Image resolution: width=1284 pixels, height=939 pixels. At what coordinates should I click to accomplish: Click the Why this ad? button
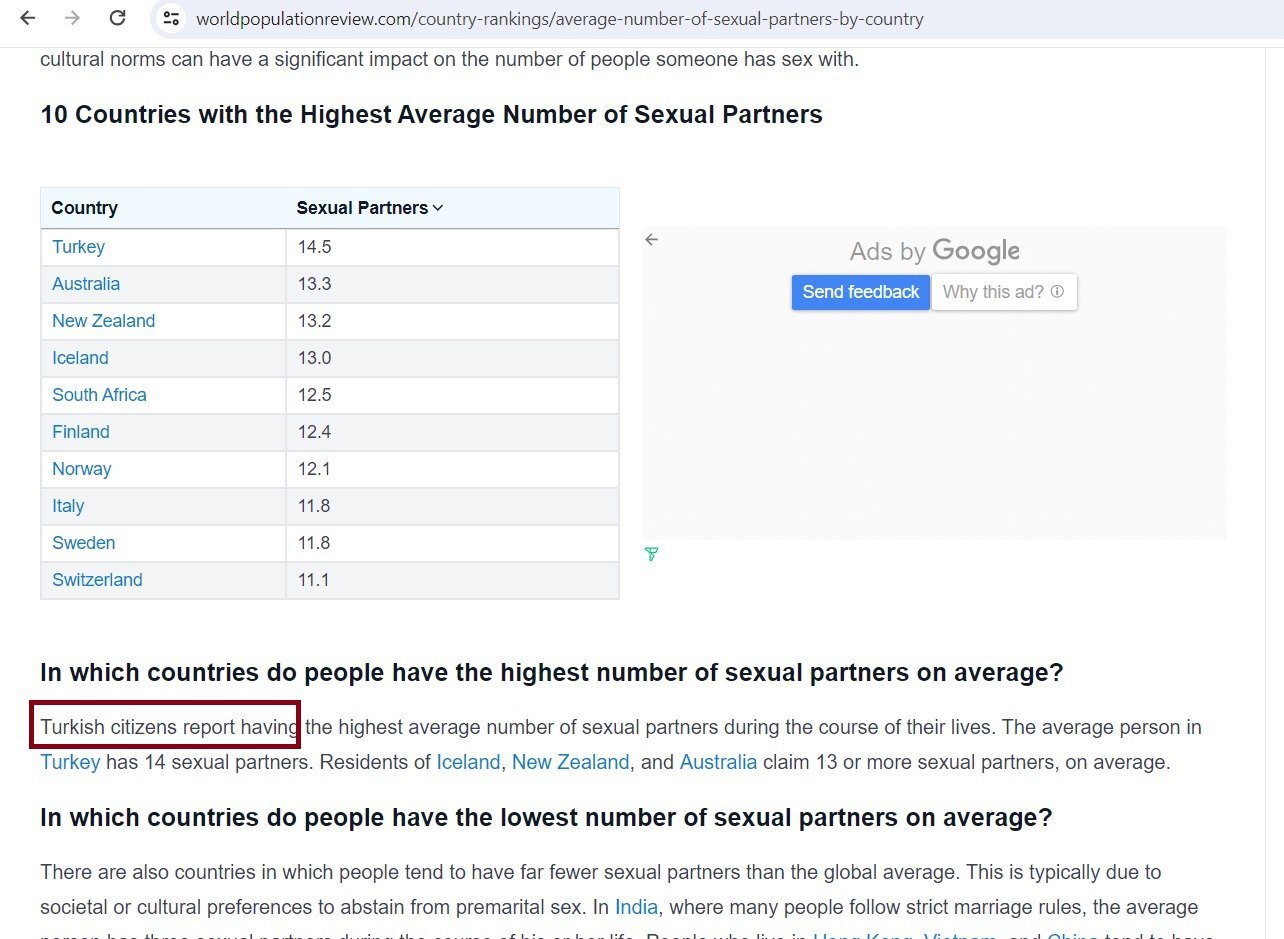(x=993, y=292)
